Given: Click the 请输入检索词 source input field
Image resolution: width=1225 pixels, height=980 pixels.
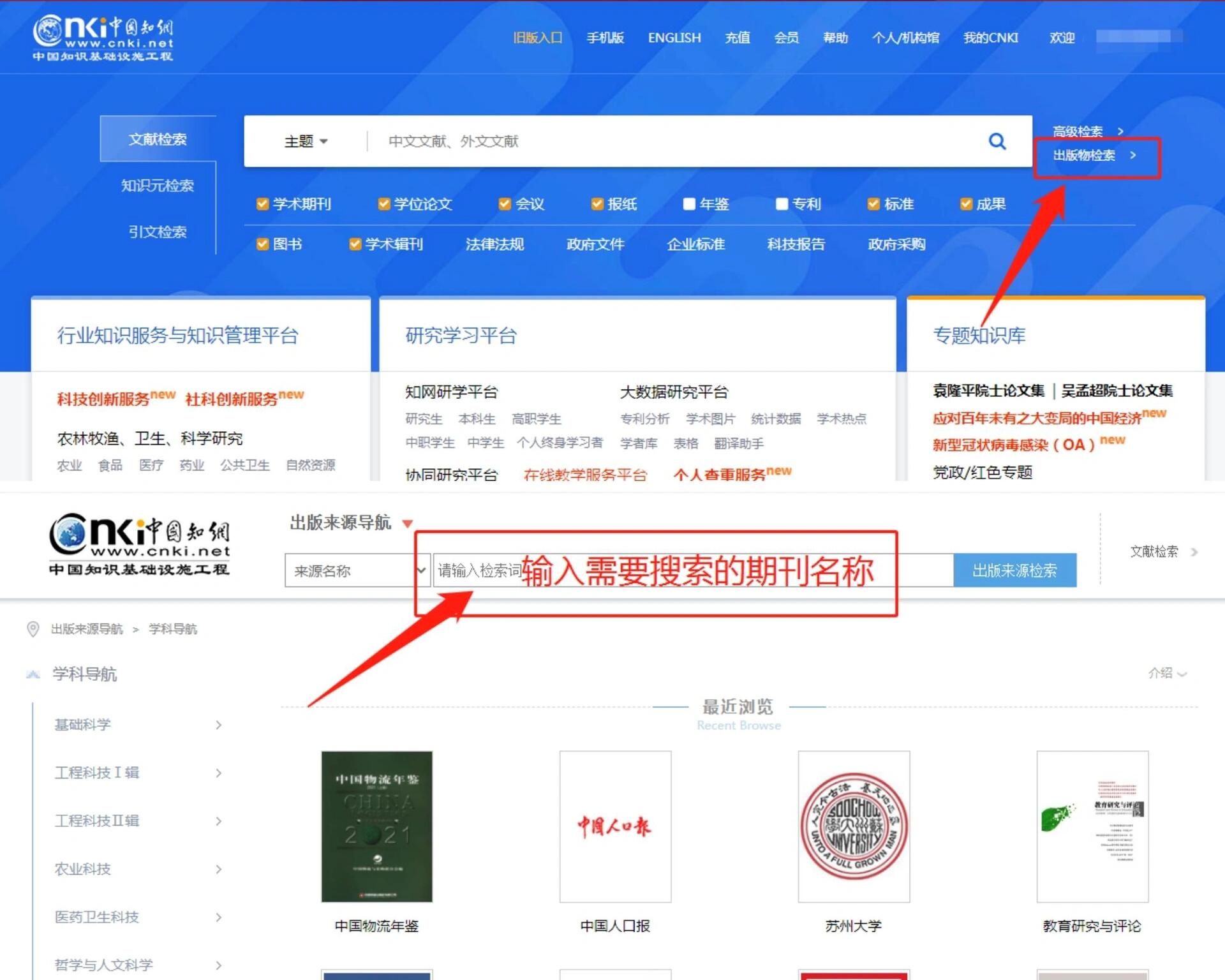Looking at the screenshot, I should 694,570.
